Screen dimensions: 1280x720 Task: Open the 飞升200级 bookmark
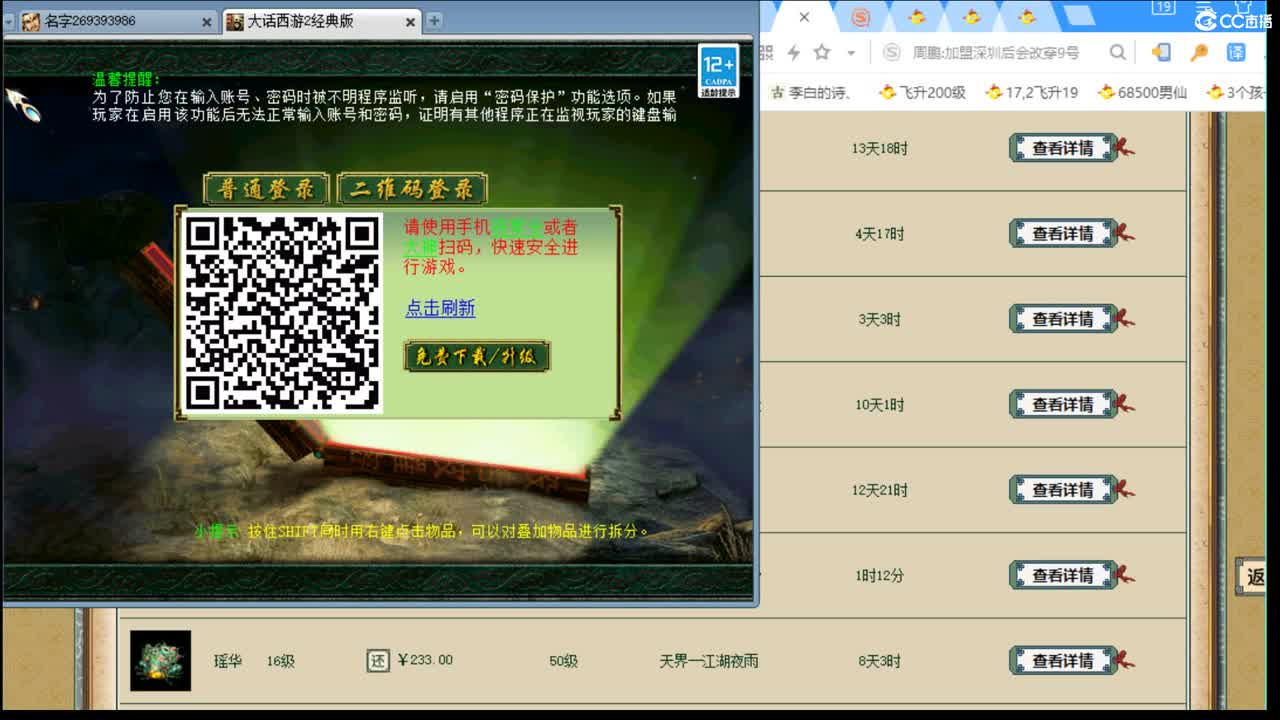922,92
